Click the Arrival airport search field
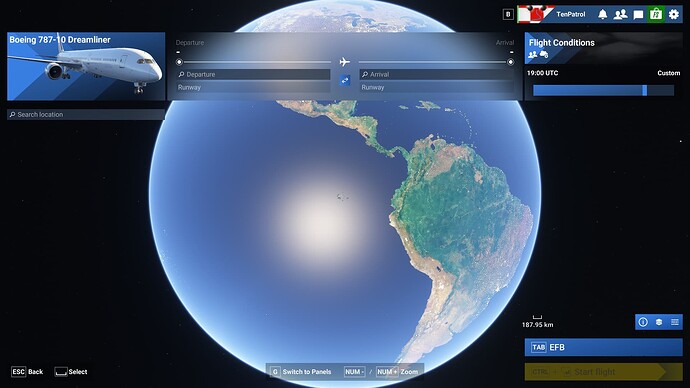The height and width of the screenshot is (388, 690). point(437,74)
